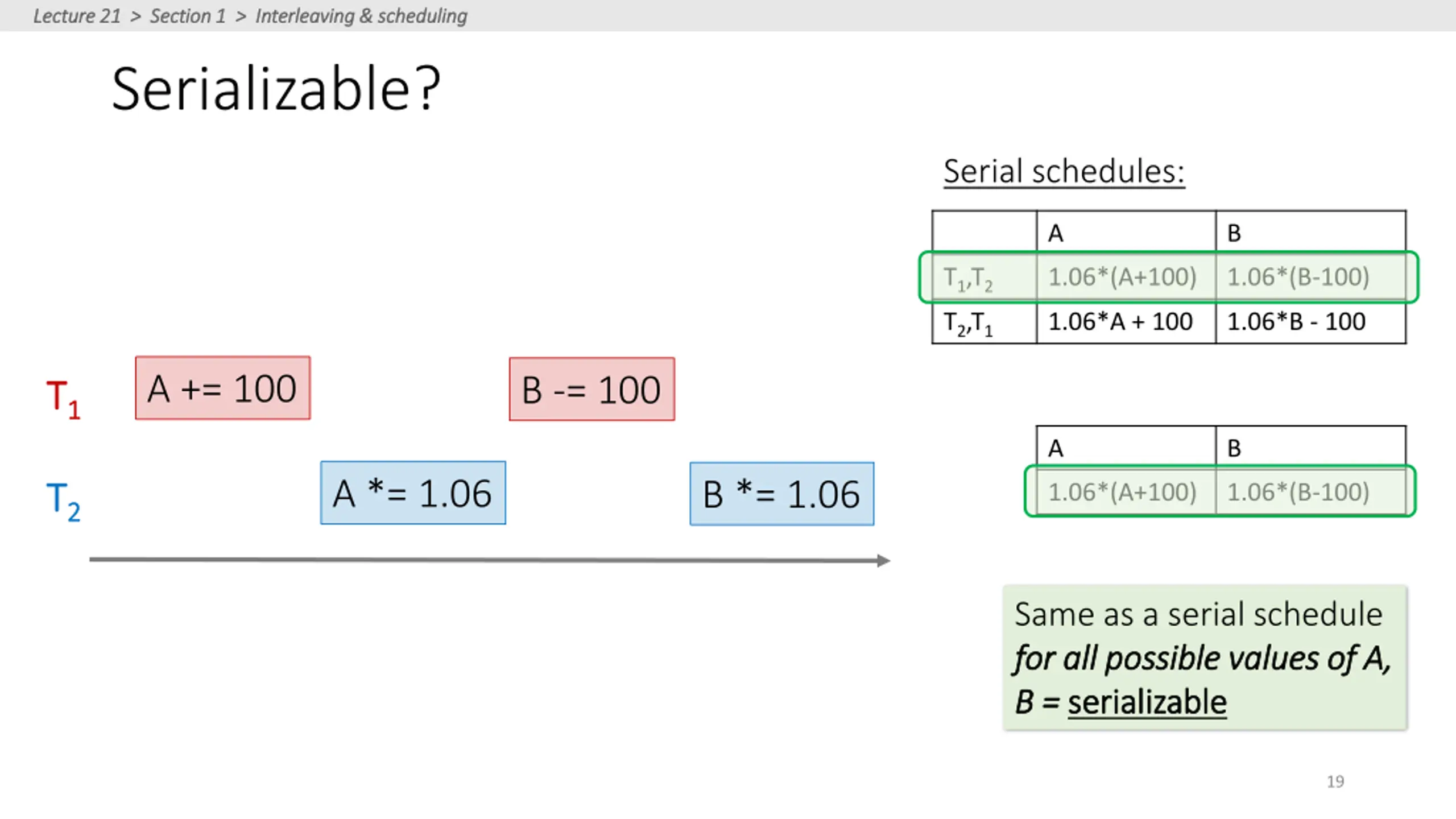Viewport: 1456px width, 819px height.
Task: Click the 'Serializable?' slide title
Action: (x=276, y=89)
